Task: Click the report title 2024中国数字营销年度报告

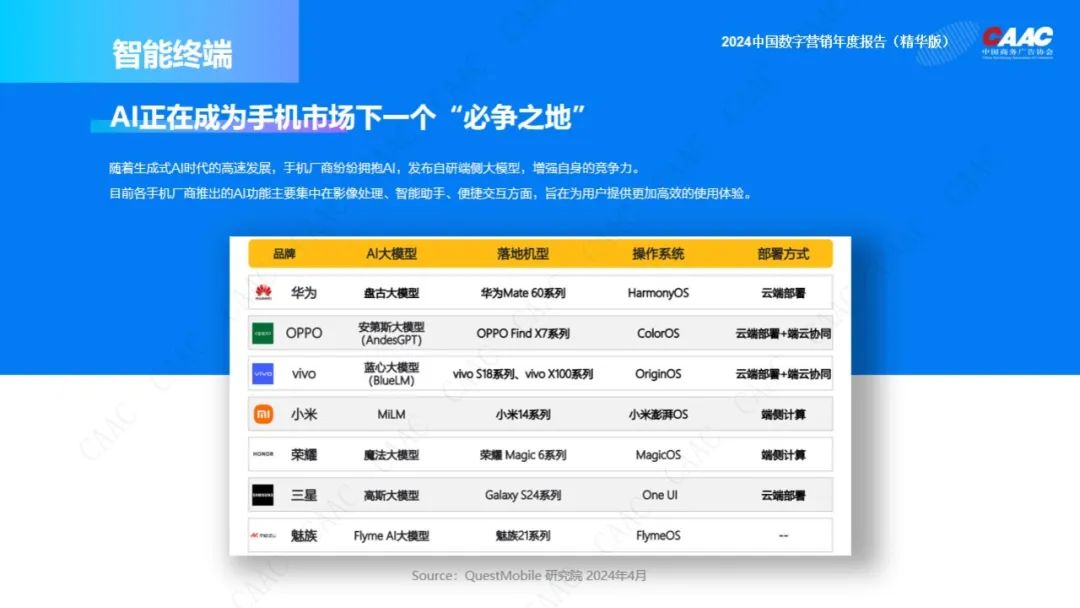Action: 835,42
